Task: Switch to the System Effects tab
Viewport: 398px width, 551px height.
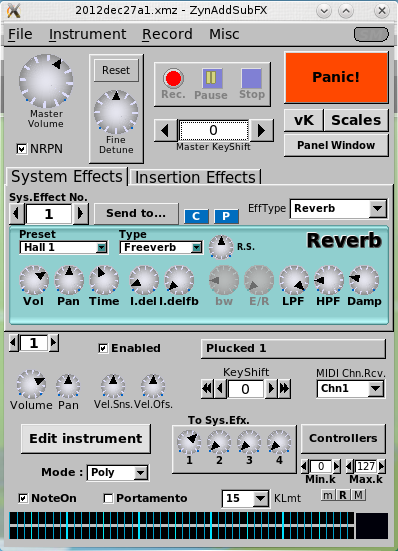Action: point(66,176)
